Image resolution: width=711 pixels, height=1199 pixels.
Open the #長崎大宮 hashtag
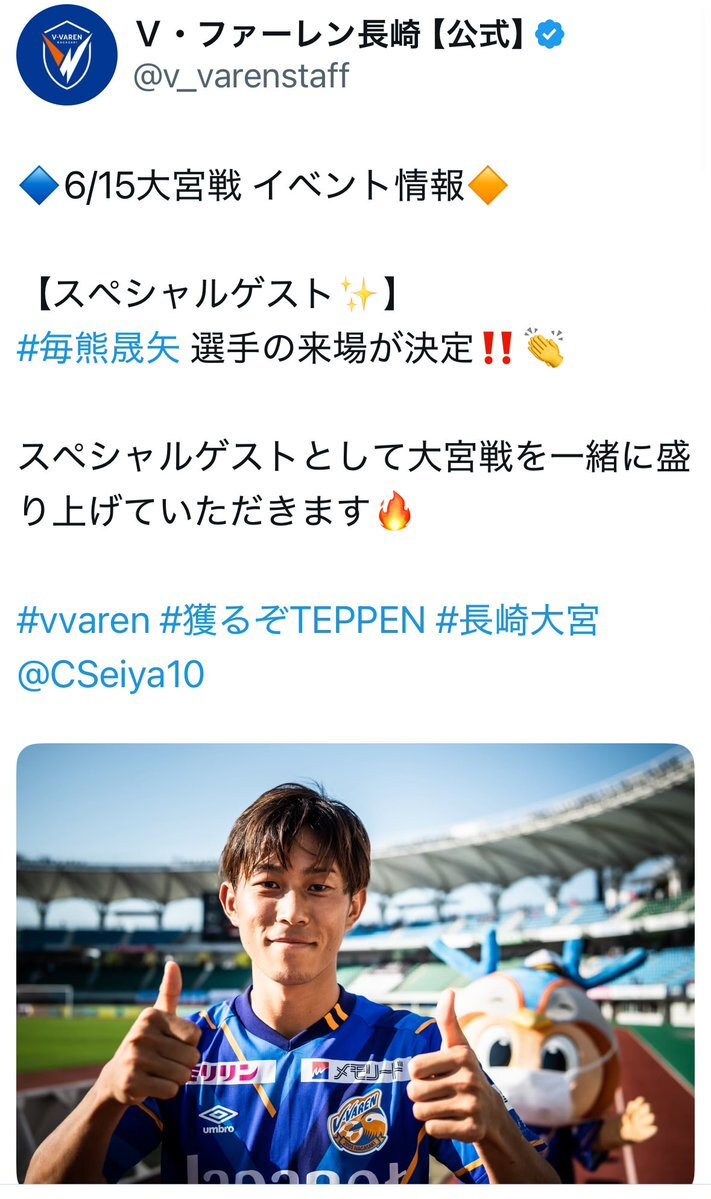(517, 620)
